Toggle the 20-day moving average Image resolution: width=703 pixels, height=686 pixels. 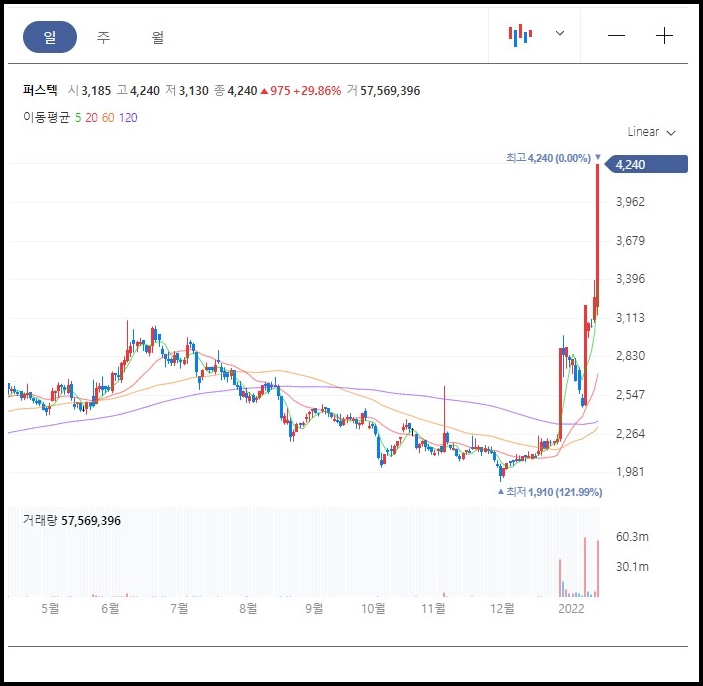pyautogui.click(x=91, y=117)
